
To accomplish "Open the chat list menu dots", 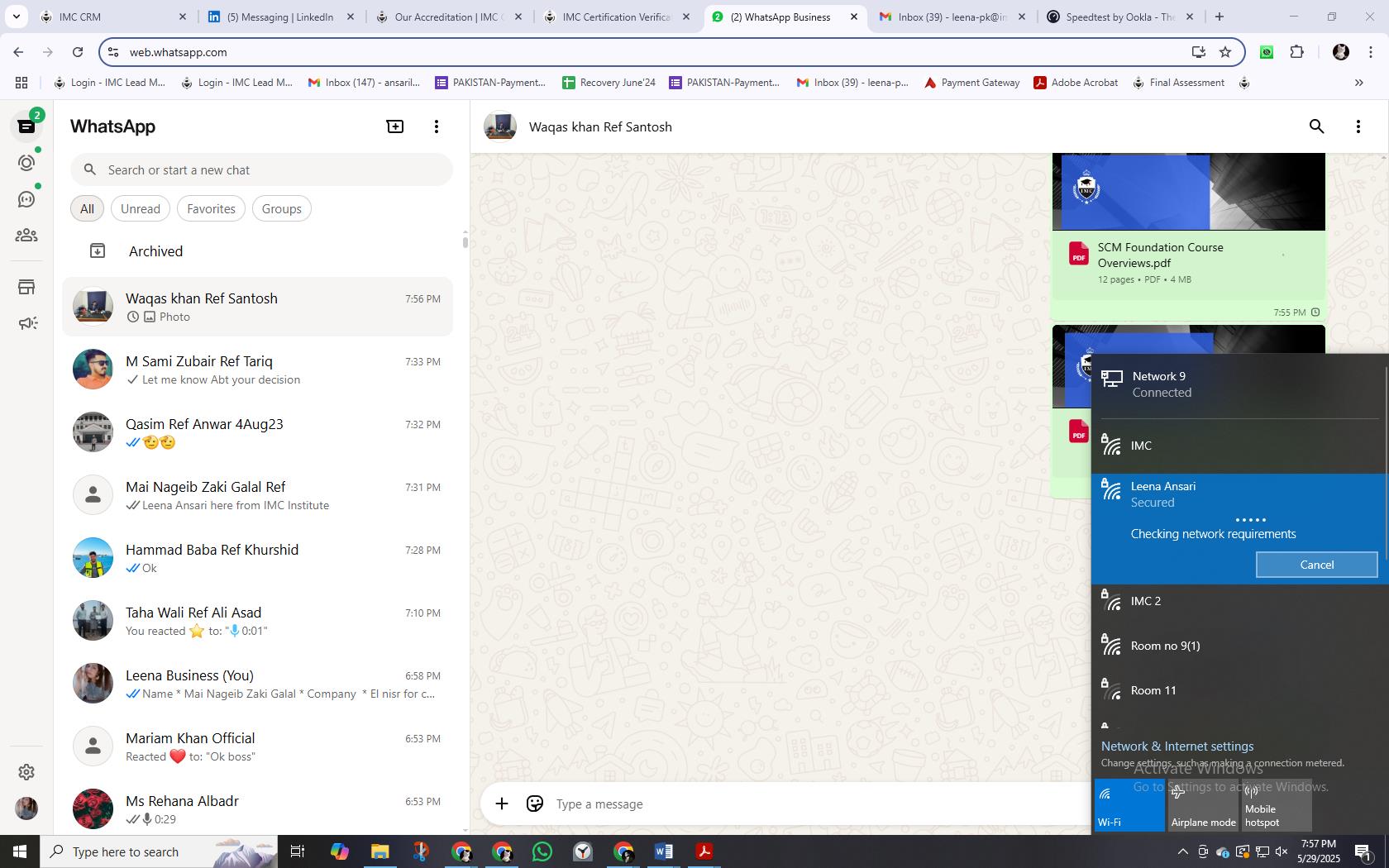I will tap(437, 126).
